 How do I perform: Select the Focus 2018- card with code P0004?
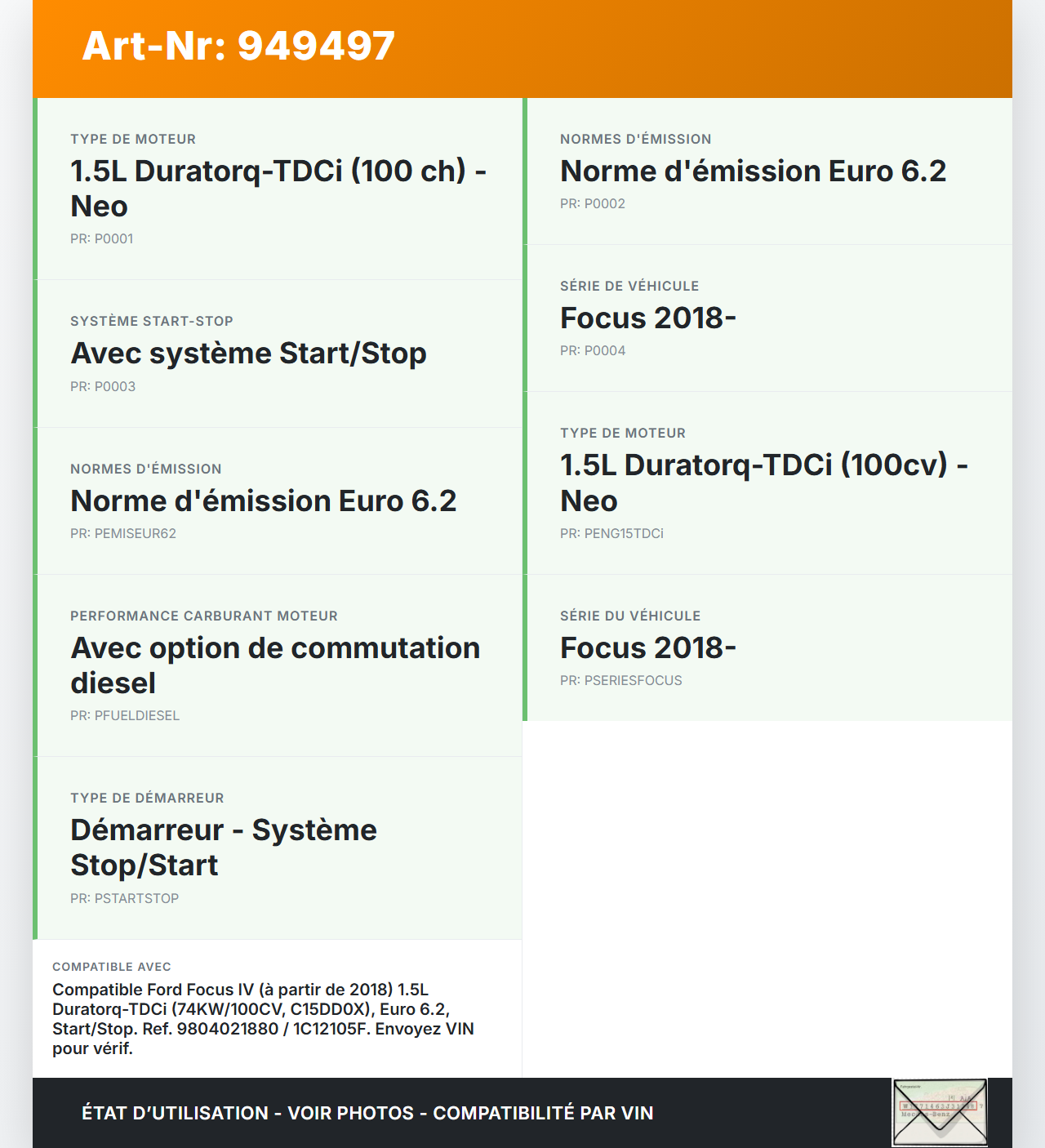(648, 318)
